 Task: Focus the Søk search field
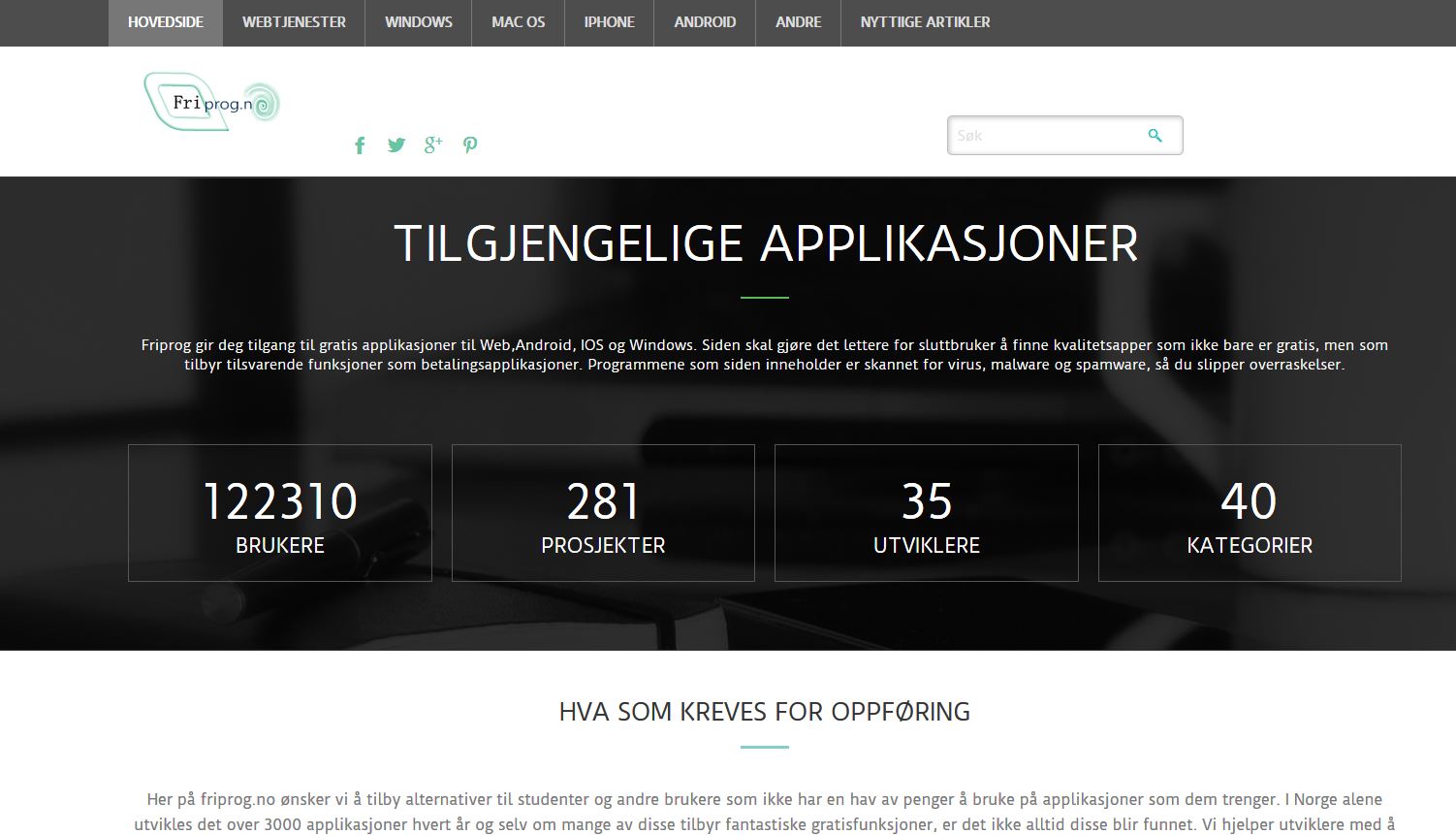point(1042,136)
